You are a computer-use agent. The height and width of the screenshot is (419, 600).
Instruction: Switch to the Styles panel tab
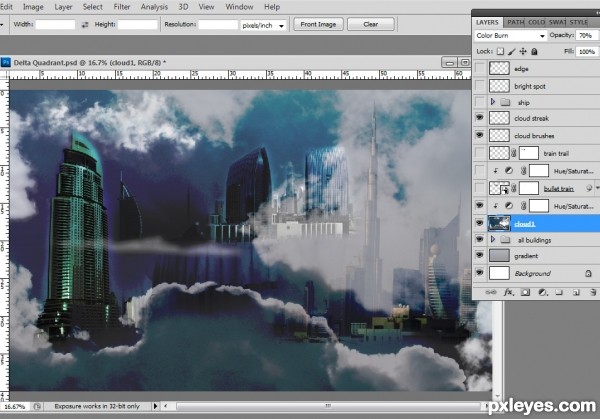tap(578, 22)
